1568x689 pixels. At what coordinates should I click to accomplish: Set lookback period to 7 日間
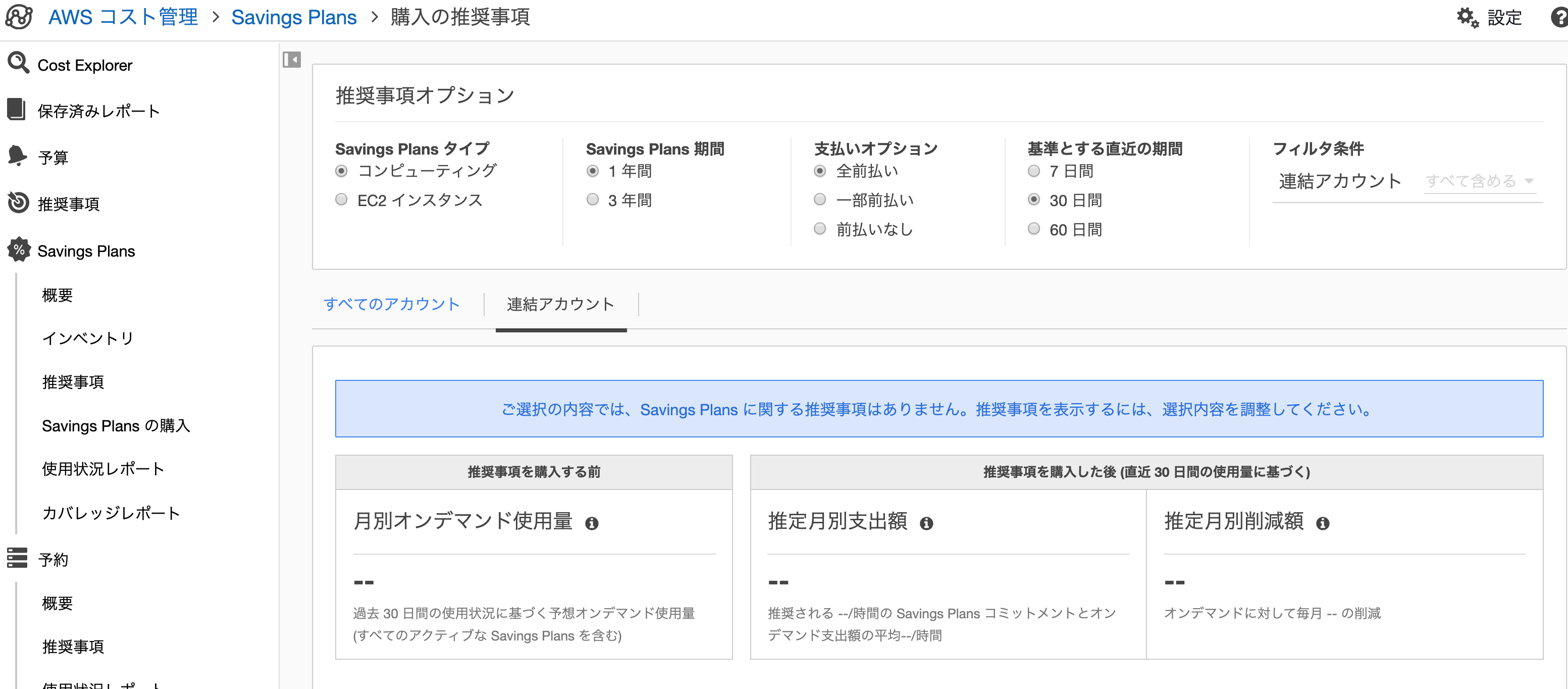tap(1033, 171)
